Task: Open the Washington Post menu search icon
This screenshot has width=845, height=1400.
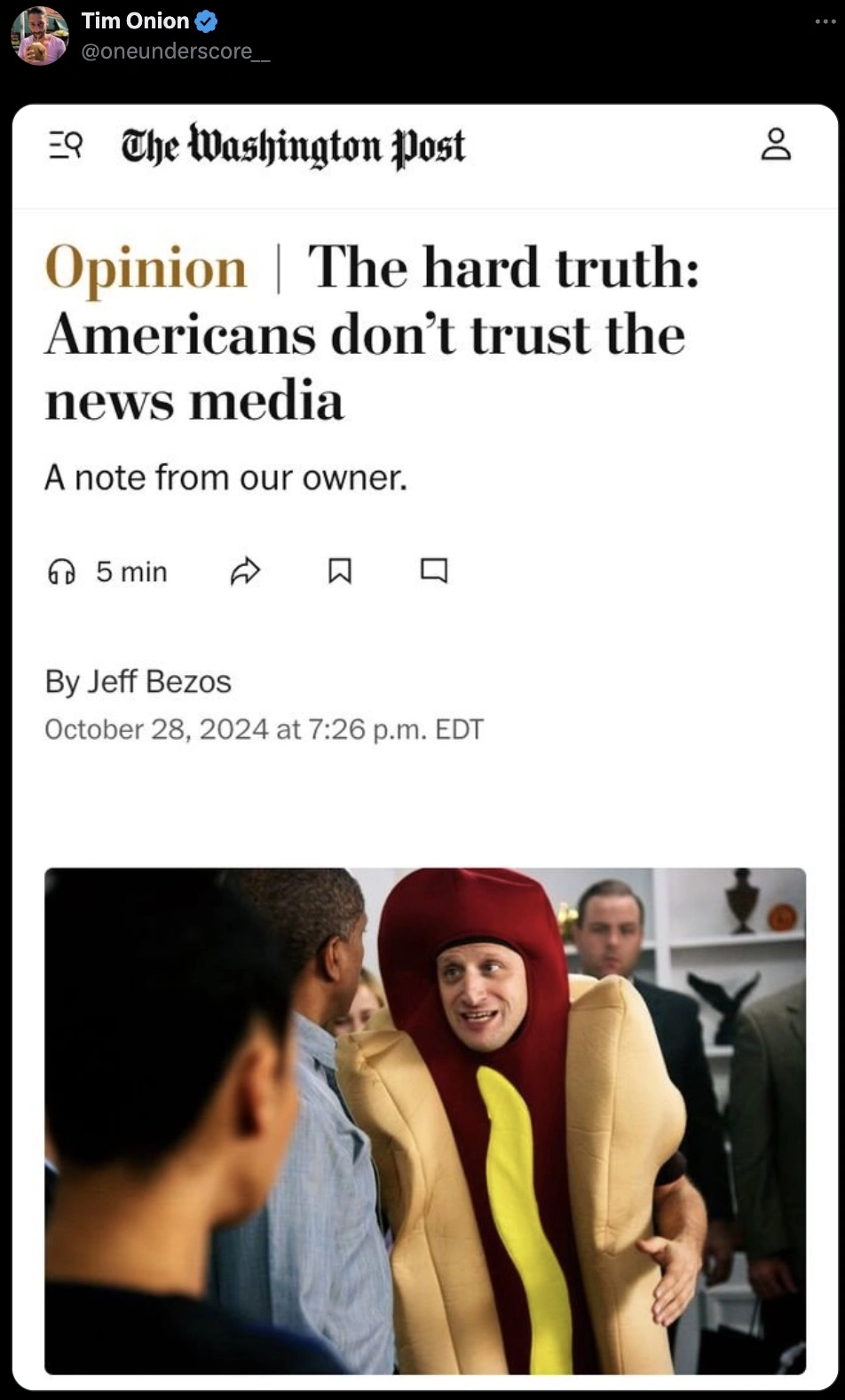Action: [x=66, y=145]
